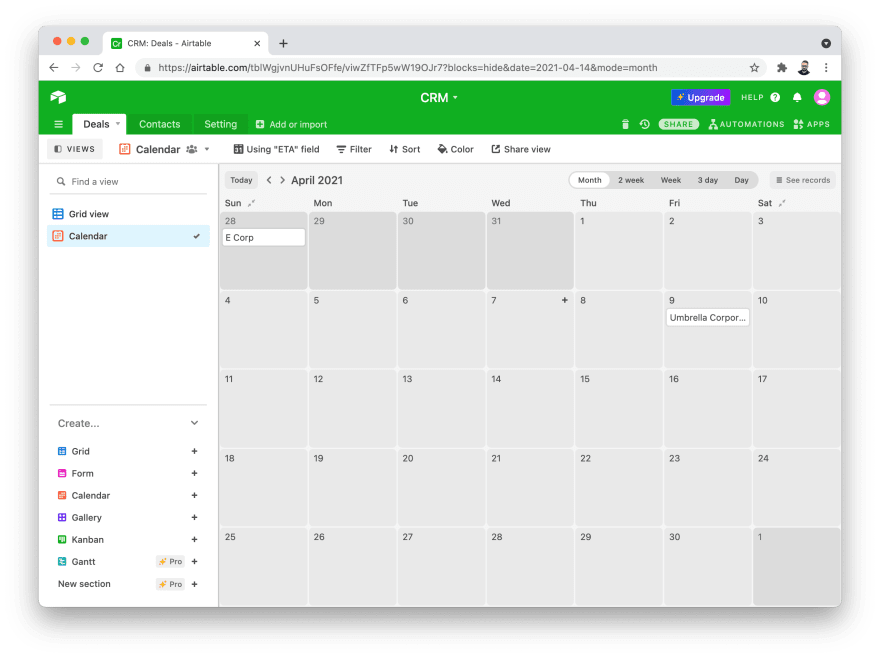Open Using ETA field selector
The height and width of the screenshot is (658, 880).
pos(276,149)
